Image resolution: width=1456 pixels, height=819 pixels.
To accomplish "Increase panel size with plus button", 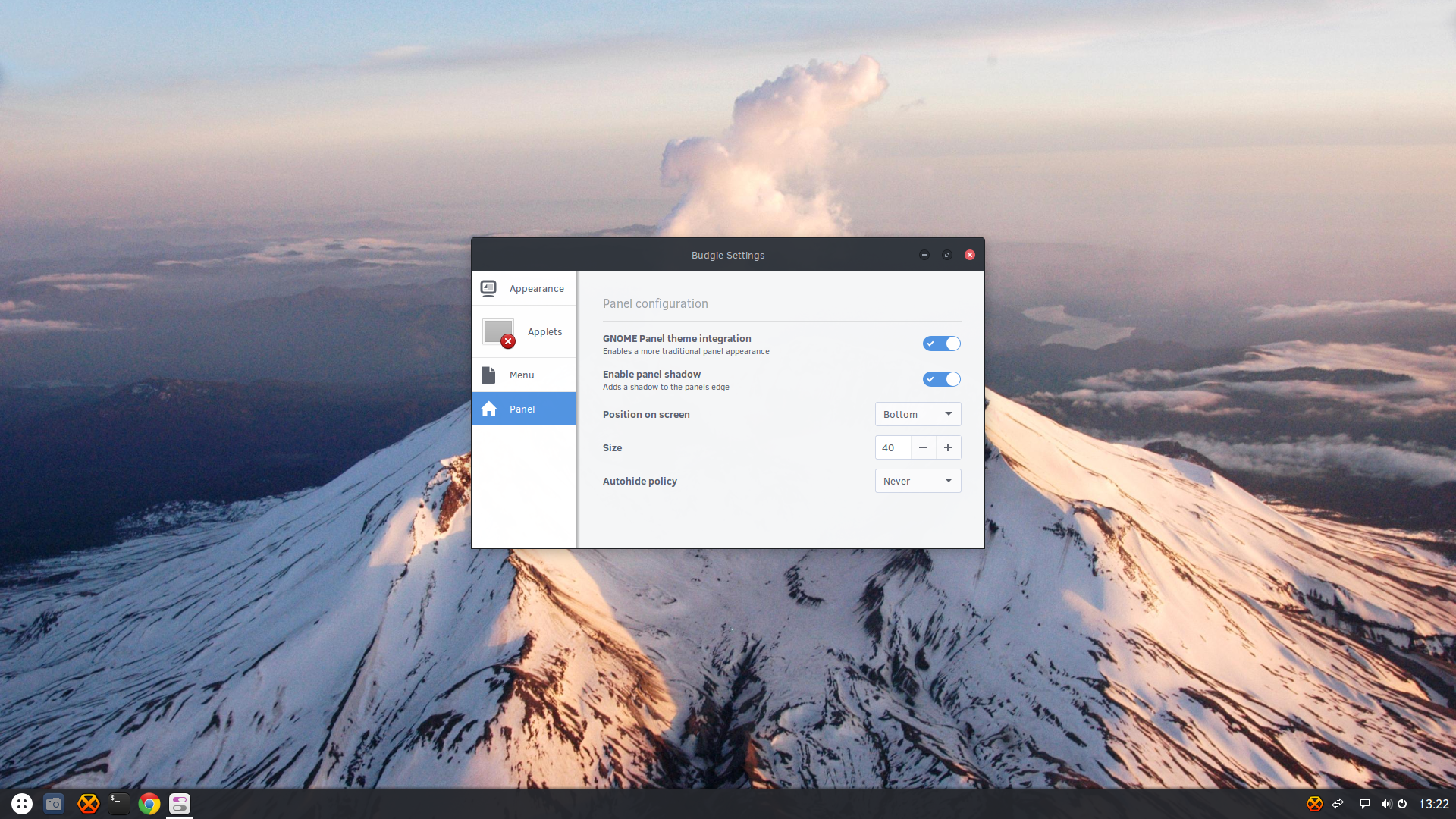I will pos(948,447).
